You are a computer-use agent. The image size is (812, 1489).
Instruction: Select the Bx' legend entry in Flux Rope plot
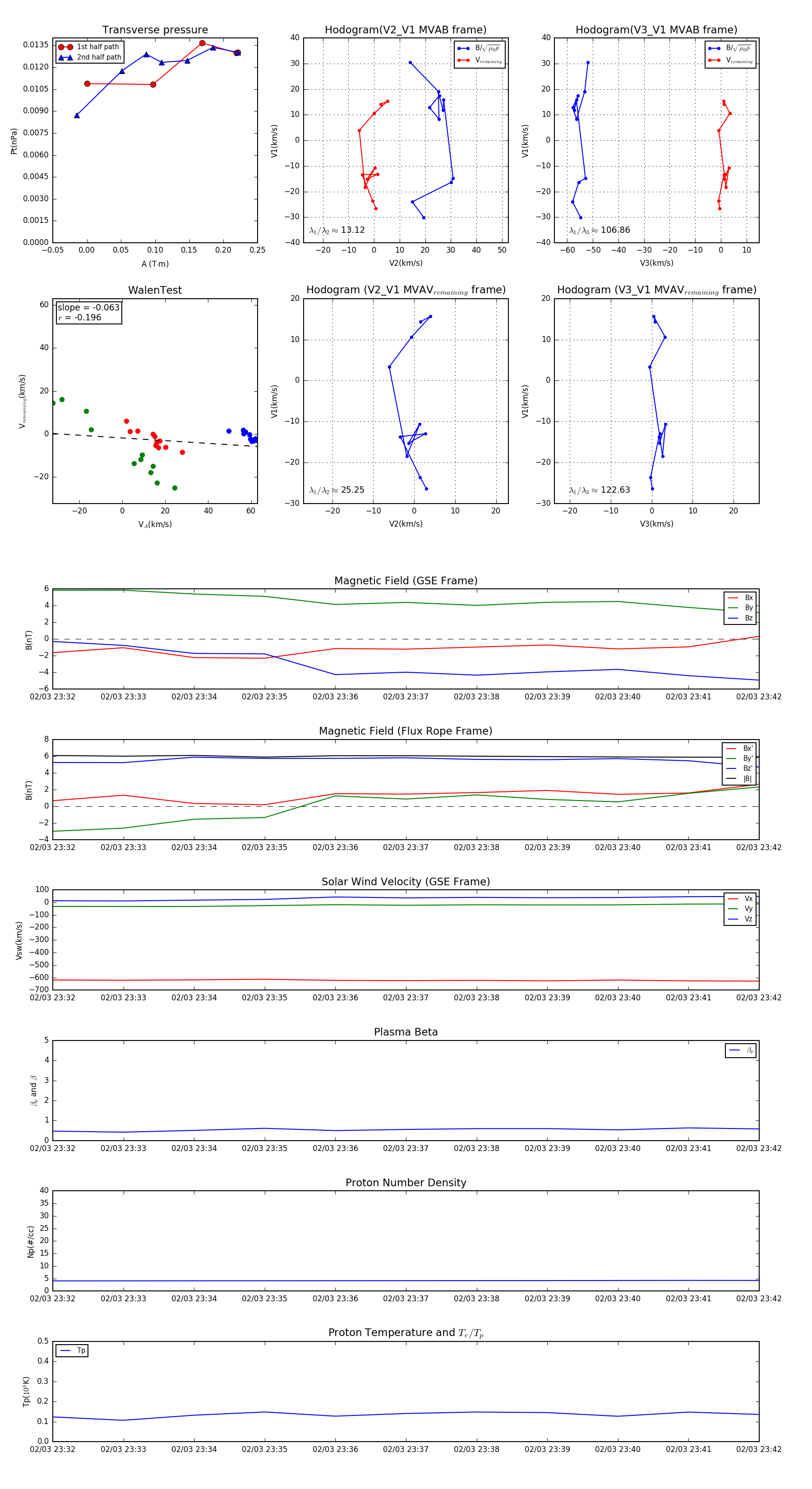coord(739,748)
